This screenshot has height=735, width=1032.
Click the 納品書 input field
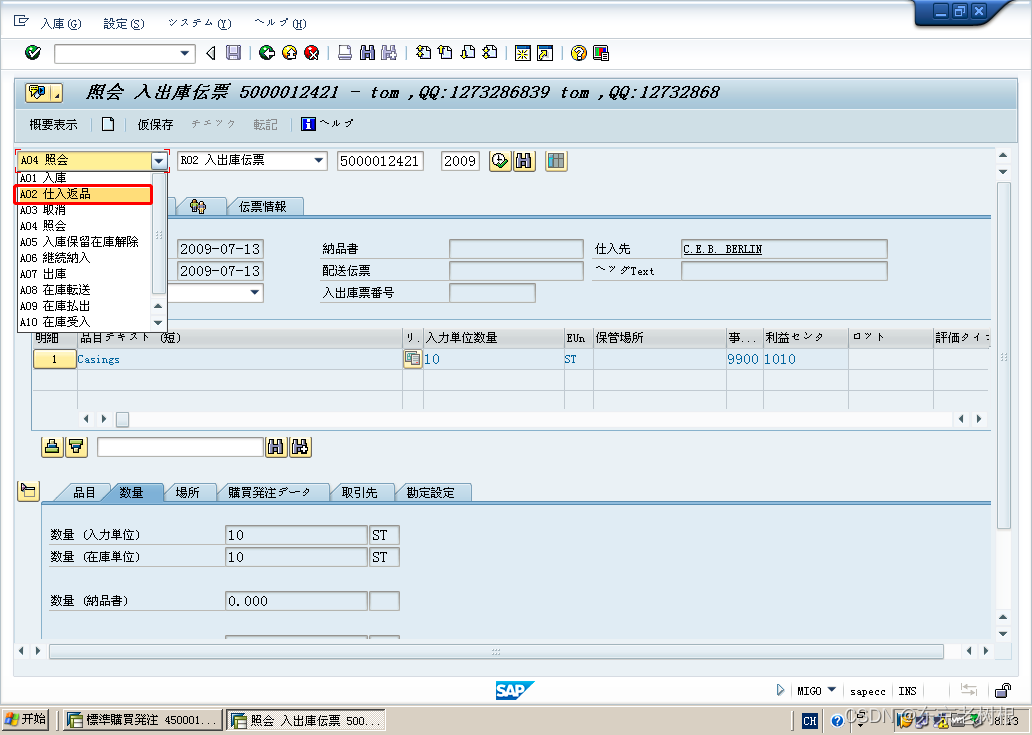point(516,249)
